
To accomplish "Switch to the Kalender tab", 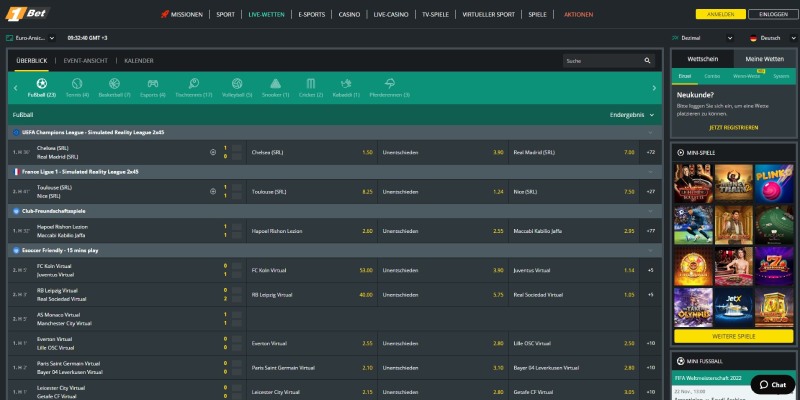I will tap(139, 61).
